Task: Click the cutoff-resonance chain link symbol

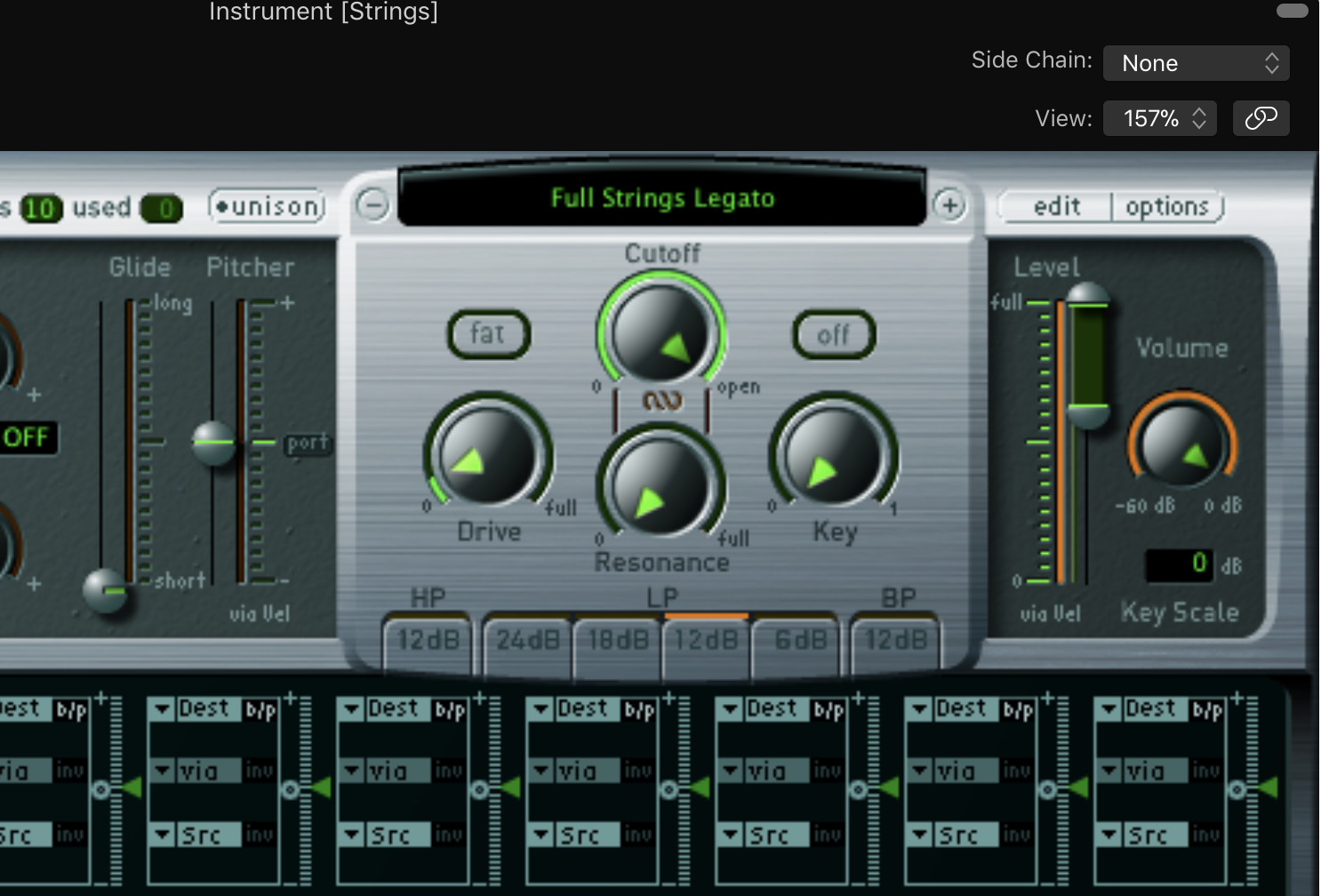Action: 662,402
